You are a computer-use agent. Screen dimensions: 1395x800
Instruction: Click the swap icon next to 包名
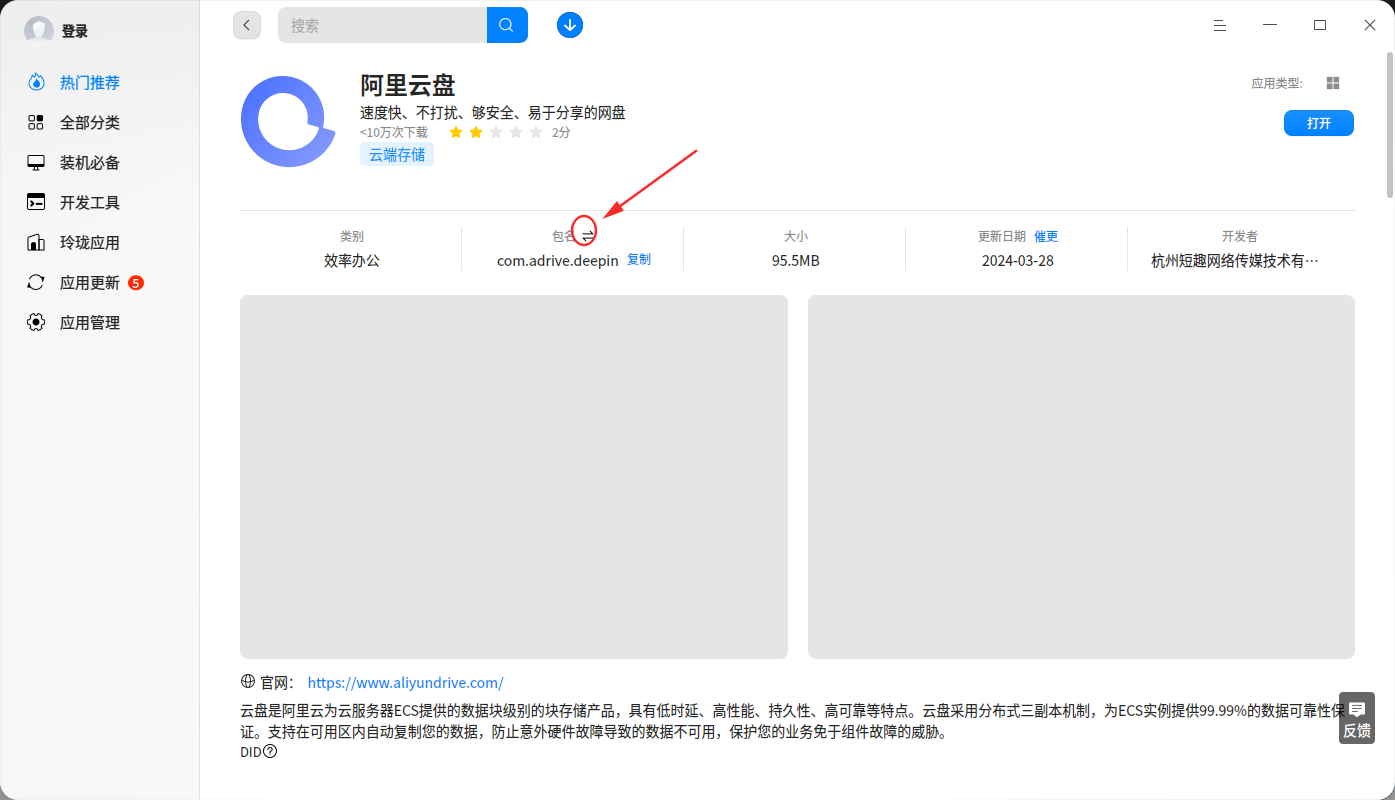tap(588, 236)
